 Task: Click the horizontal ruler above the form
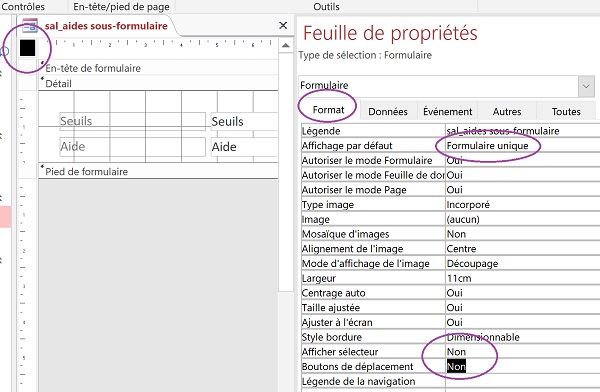[158, 44]
